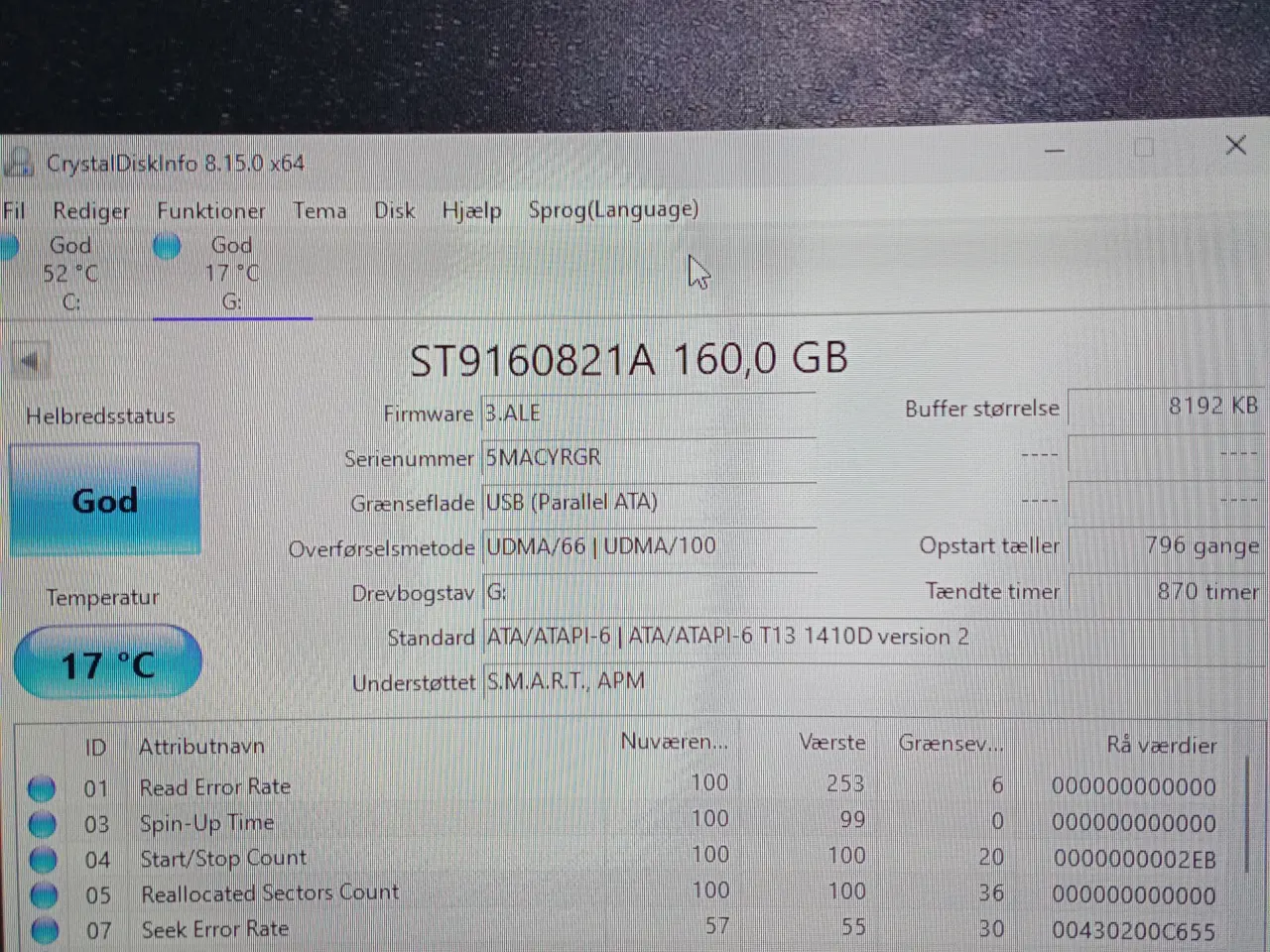The image size is (1270, 952).
Task: Click the Start/Stop Count status circle
Action: tap(44, 860)
